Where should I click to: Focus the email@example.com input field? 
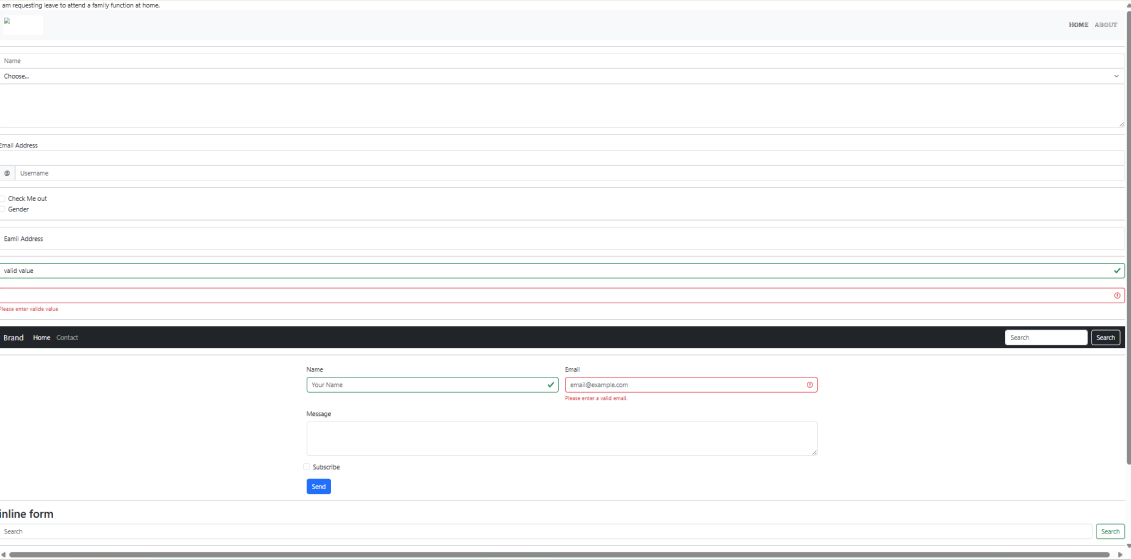691,385
